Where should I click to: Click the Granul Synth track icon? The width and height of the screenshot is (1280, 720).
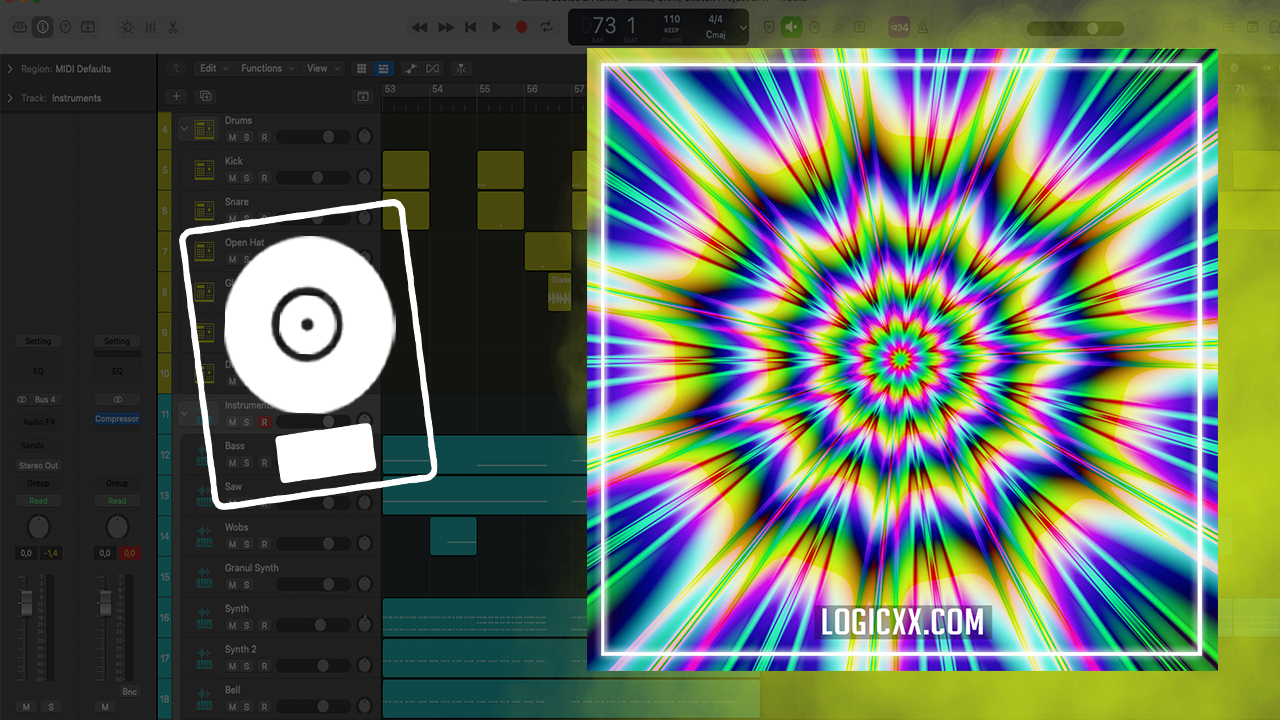tap(204, 577)
